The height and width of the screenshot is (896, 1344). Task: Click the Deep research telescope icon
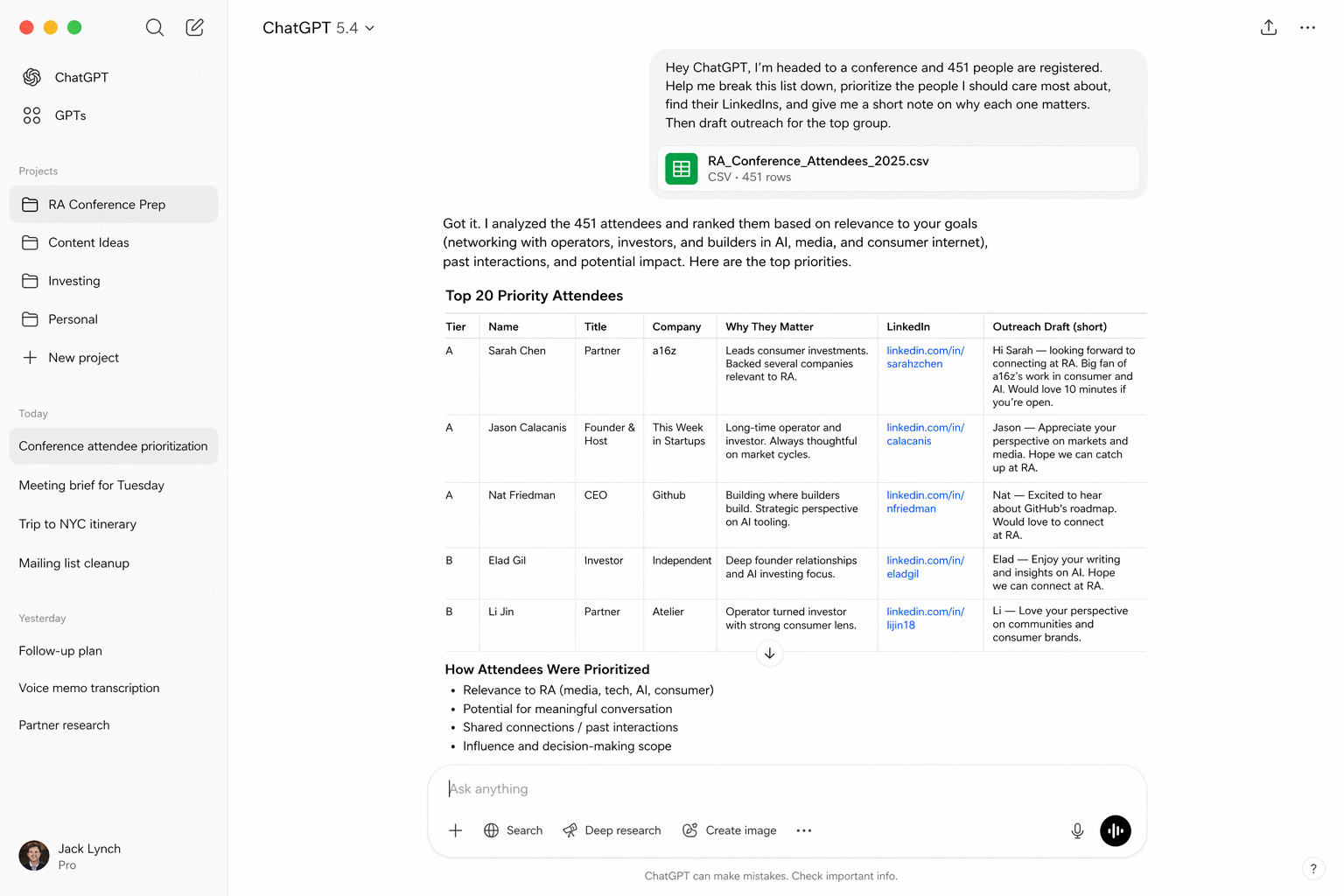[570, 830]
